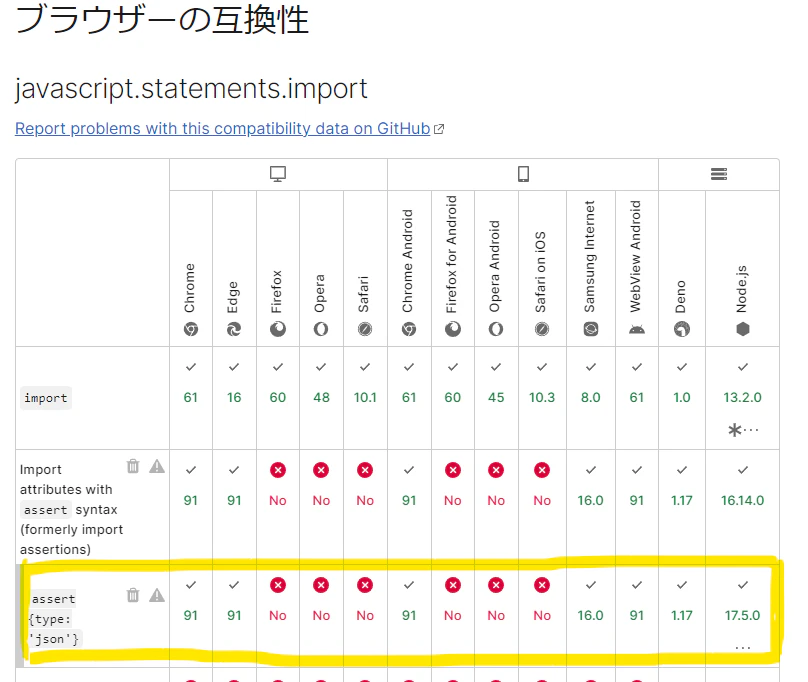Click the WebView Android column header text

(x=636, y=256)
